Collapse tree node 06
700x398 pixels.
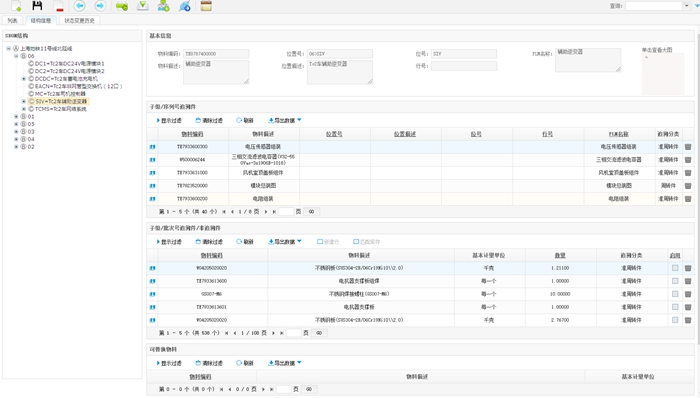pos(16,56)
